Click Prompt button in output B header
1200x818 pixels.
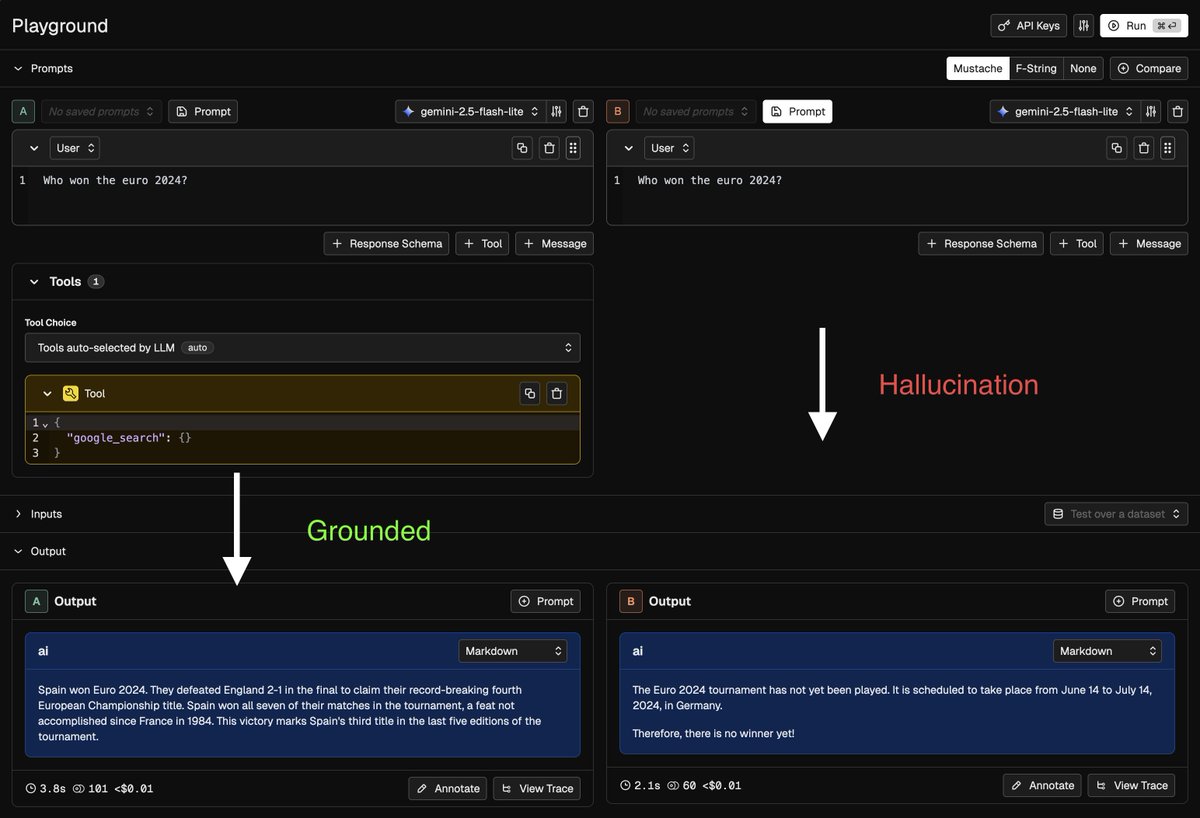(x=1140, y=601)
